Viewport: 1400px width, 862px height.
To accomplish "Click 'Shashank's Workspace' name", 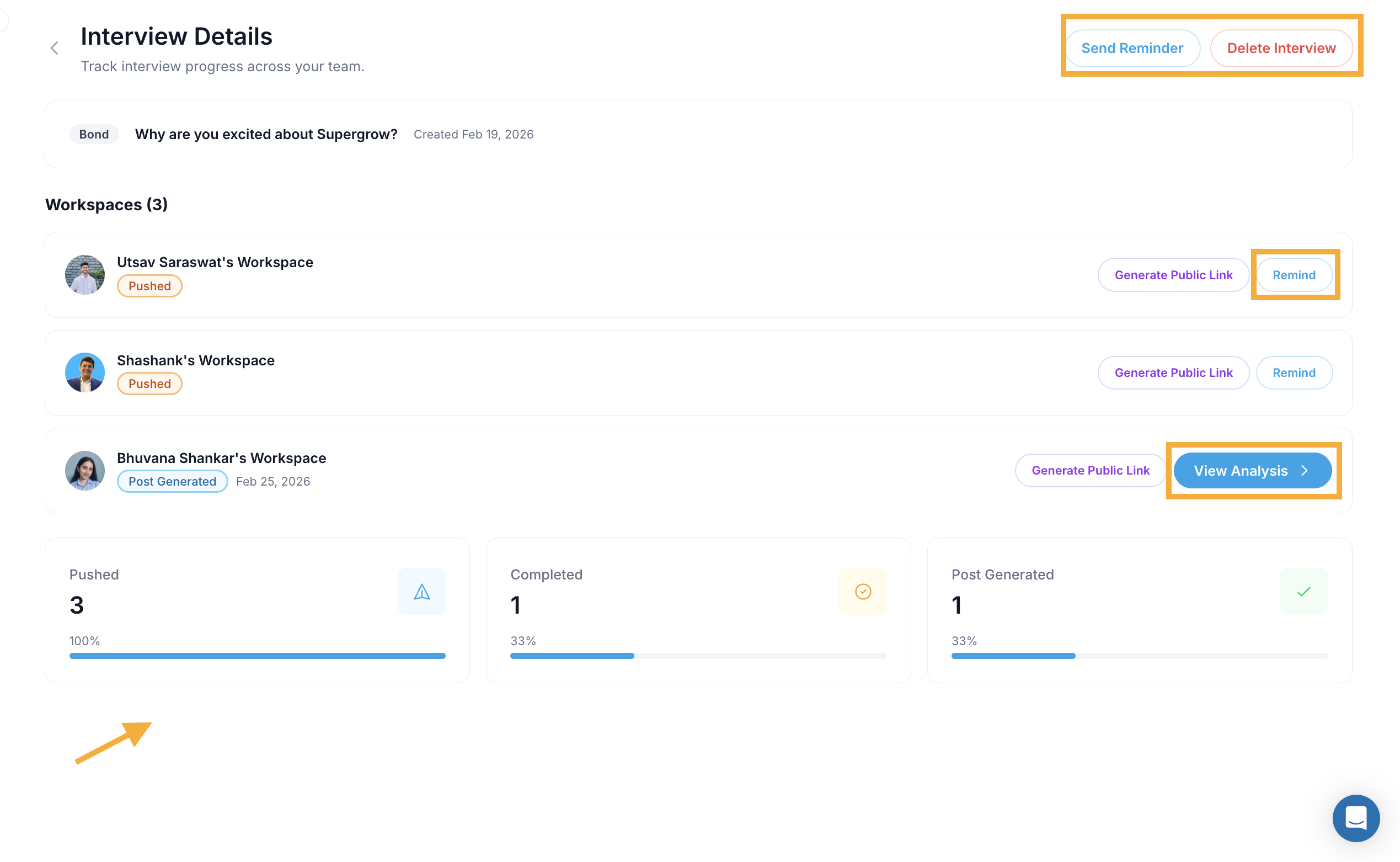I will (x=195, y=360).
